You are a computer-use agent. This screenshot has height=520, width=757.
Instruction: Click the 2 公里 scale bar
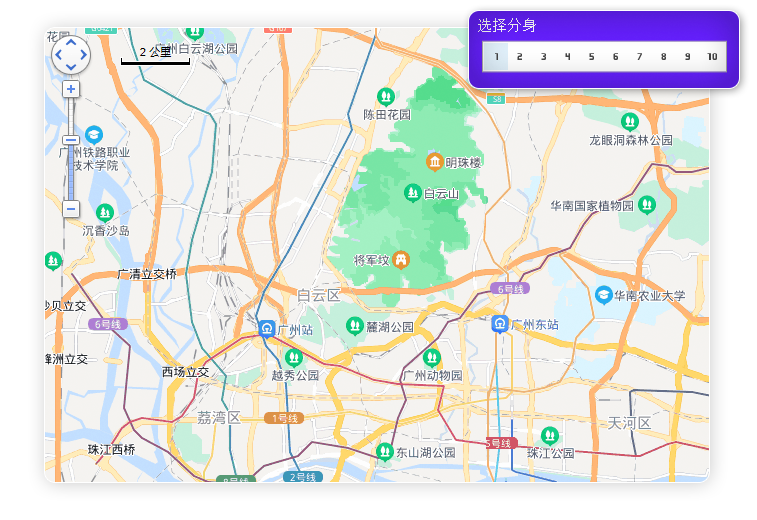155,55
